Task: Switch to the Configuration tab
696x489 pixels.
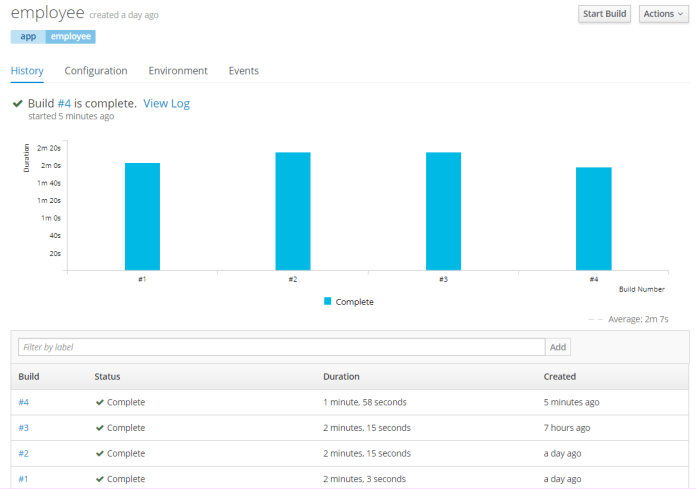Action: 96,71
